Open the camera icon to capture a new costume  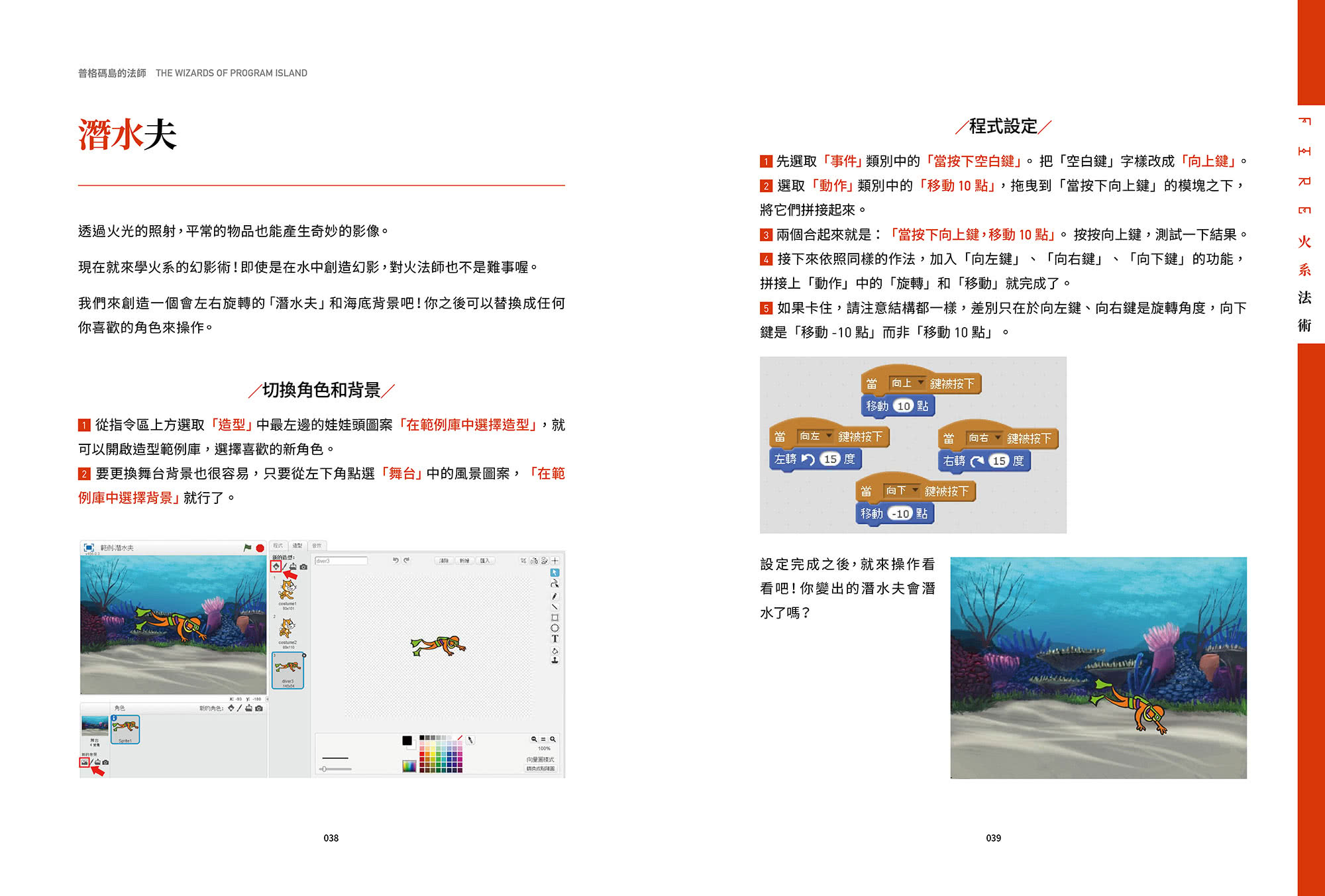[303, 568]
